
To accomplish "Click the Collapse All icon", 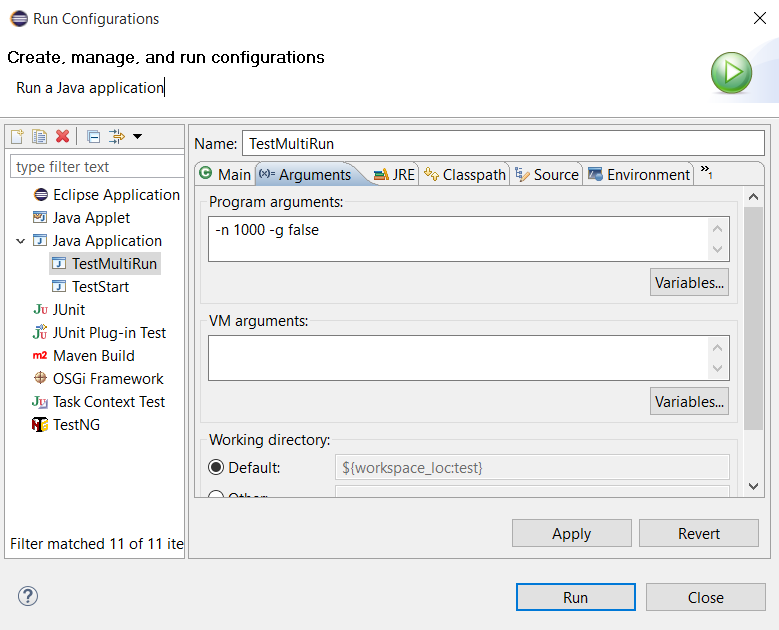I will coord(93,136).
